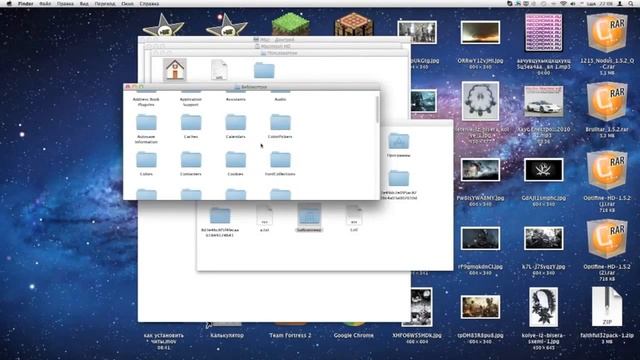Open the Переход menu

point(105,4)
